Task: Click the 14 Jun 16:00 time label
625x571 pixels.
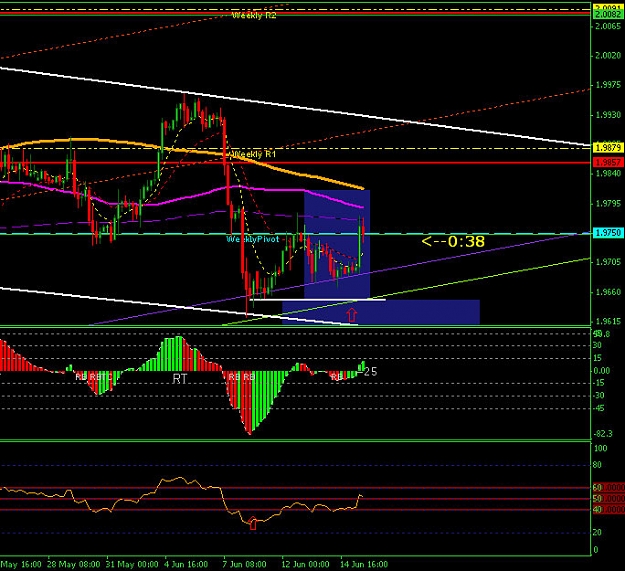Action: [364, 565]
